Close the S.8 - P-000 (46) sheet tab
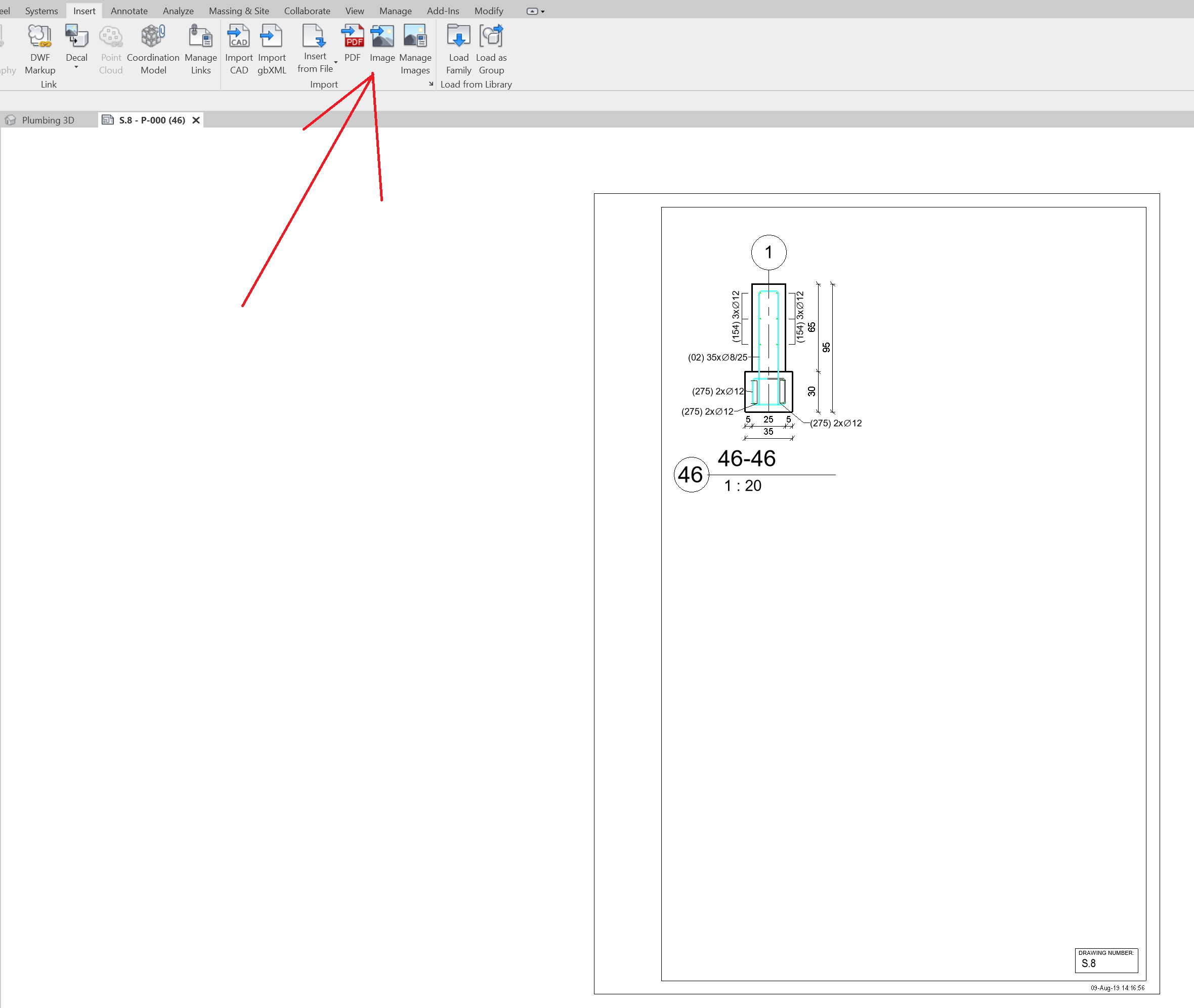Image resolution: width=1194 pixels, height=1008 pixels. tap(196, 120)
